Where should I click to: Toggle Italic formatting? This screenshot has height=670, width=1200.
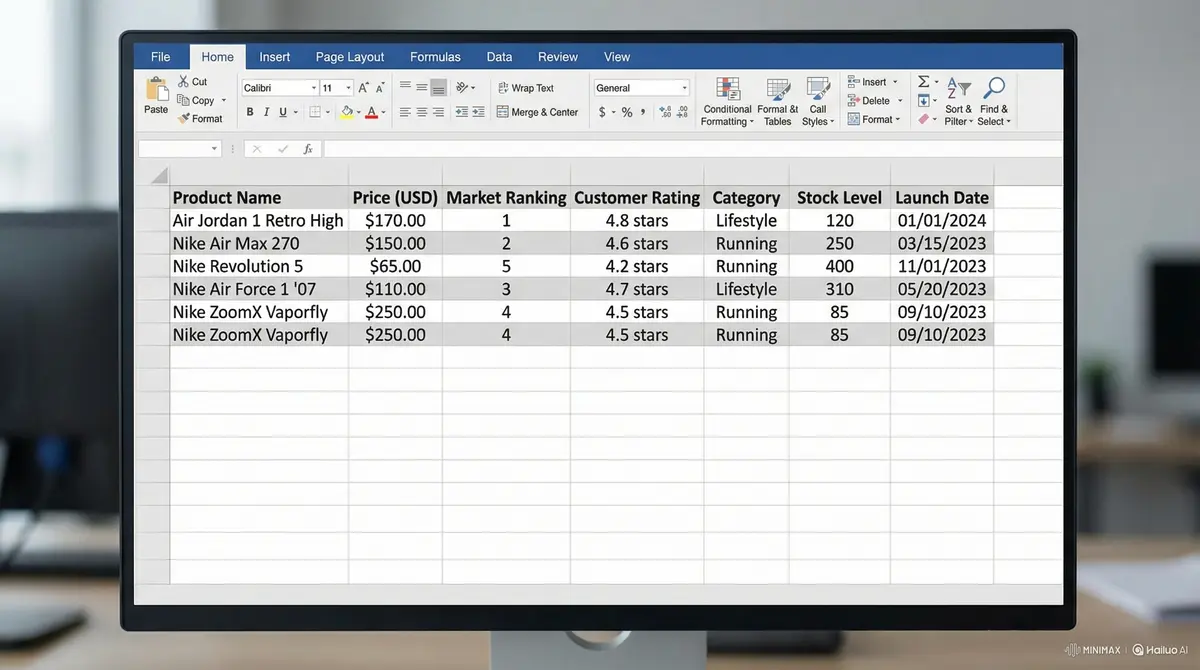pyautogui.click(x=266, y=112)
